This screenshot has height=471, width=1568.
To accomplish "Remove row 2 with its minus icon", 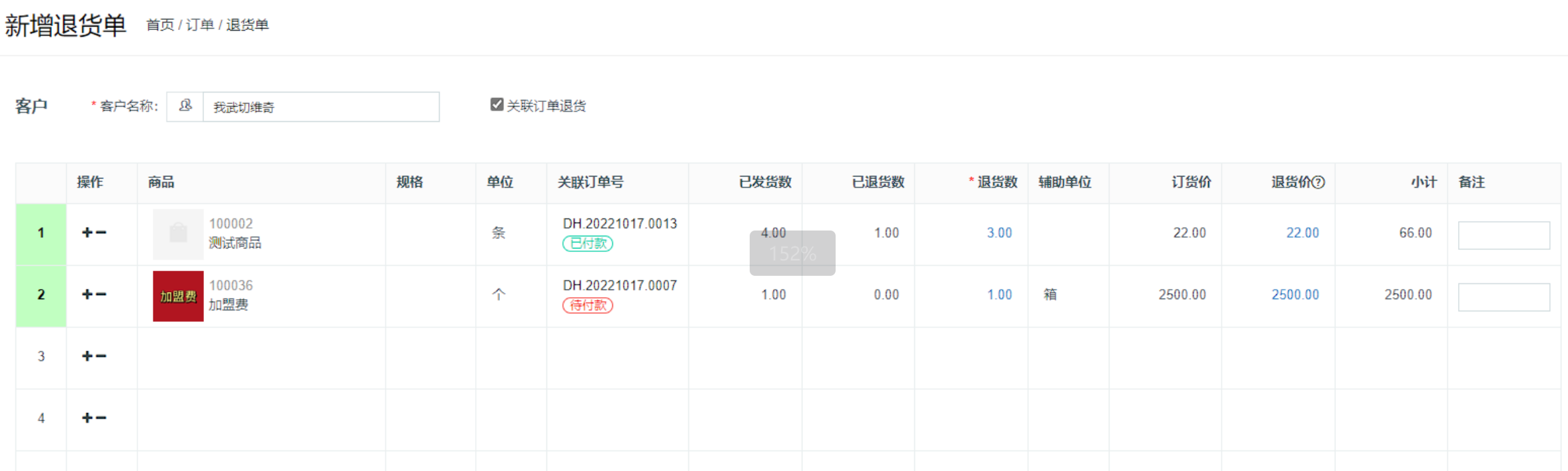I will coord(101,294).
